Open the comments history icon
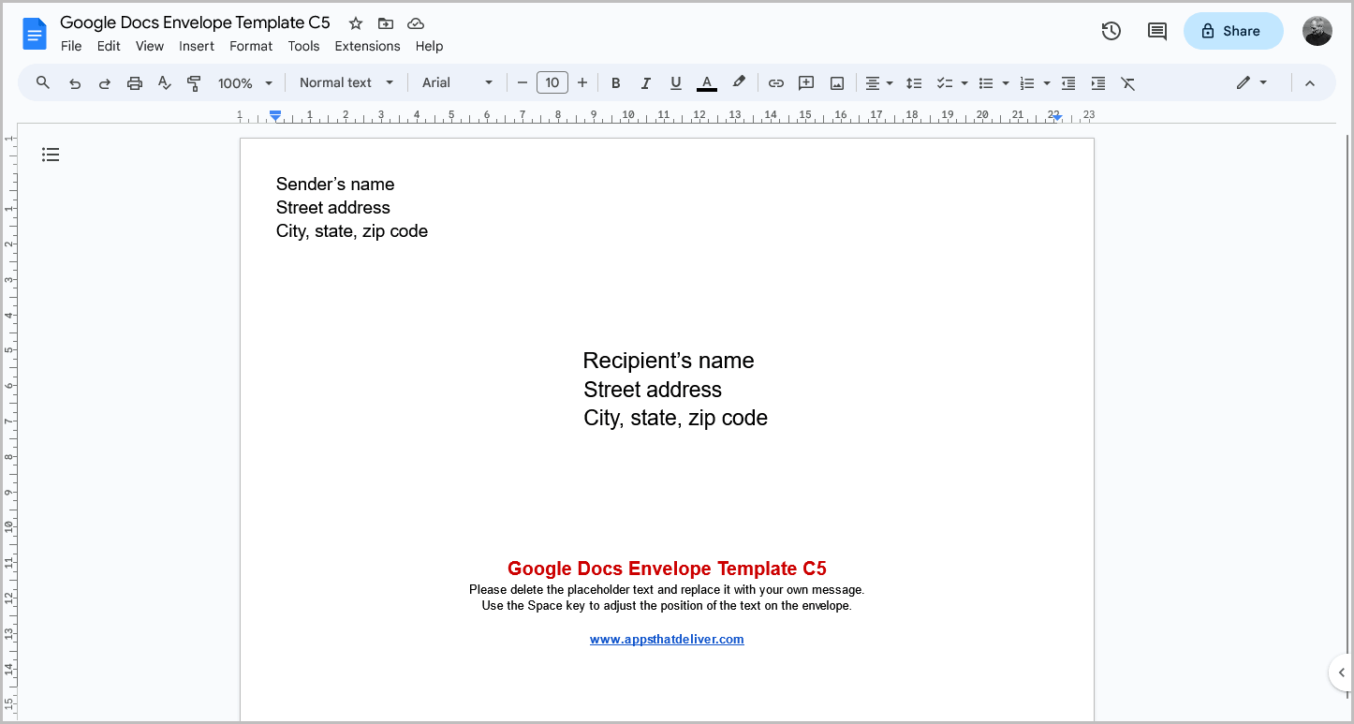 1157,31
